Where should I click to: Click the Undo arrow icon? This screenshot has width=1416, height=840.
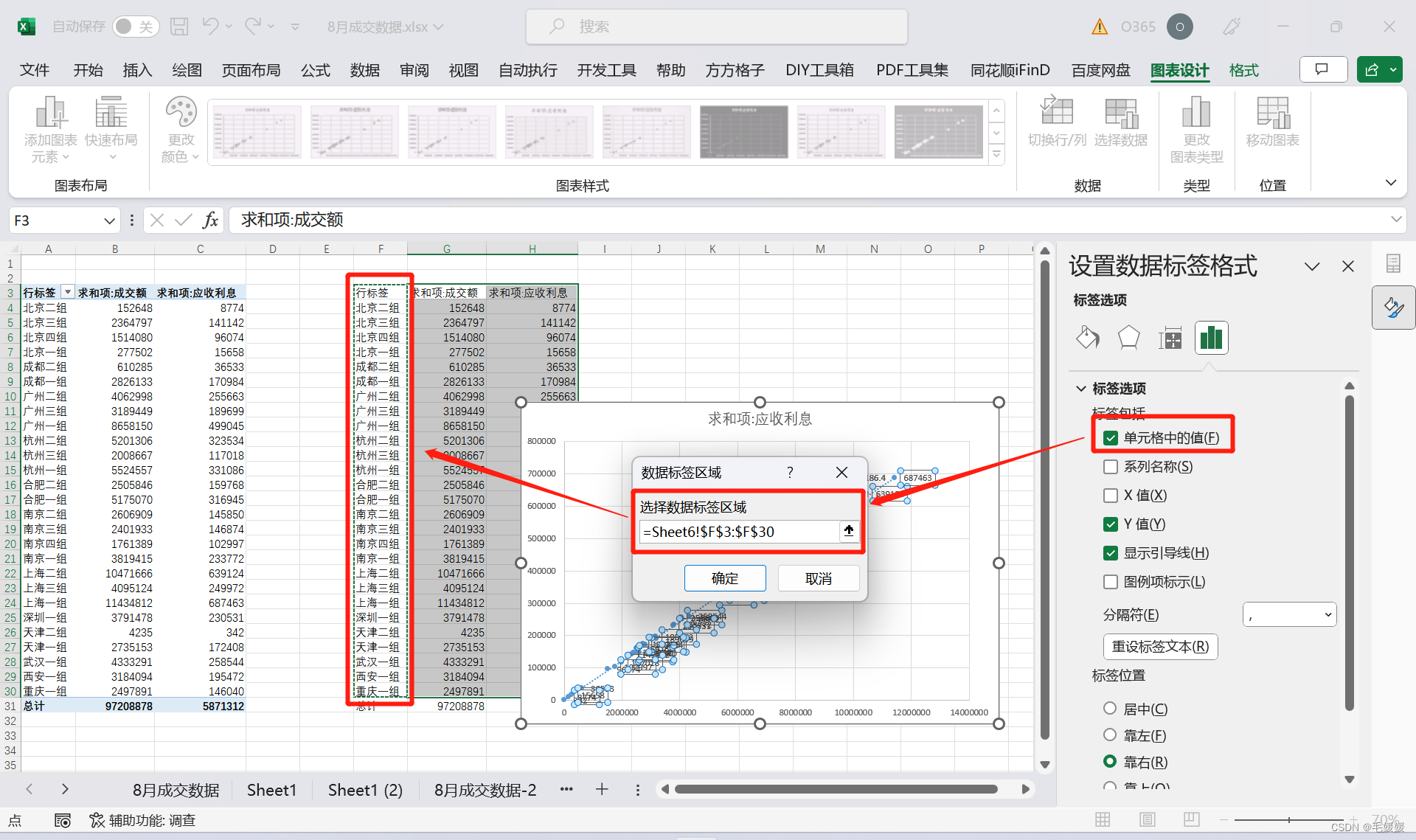click(x=210, y=27)
